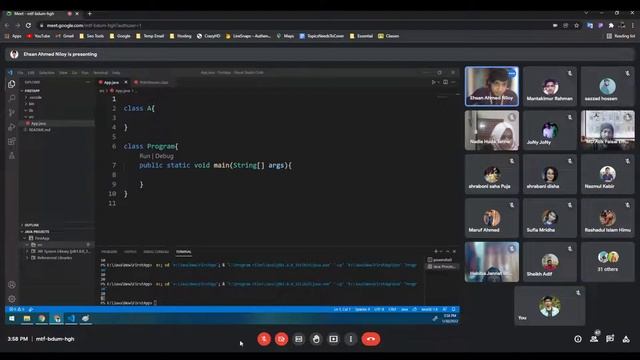Unmute the microphone in Meet
The image size is (640, 360).
(x=264, y=339)
